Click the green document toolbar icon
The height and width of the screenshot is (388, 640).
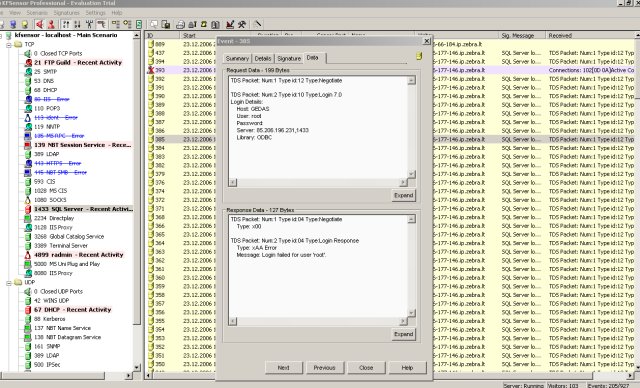click(139, 24)
